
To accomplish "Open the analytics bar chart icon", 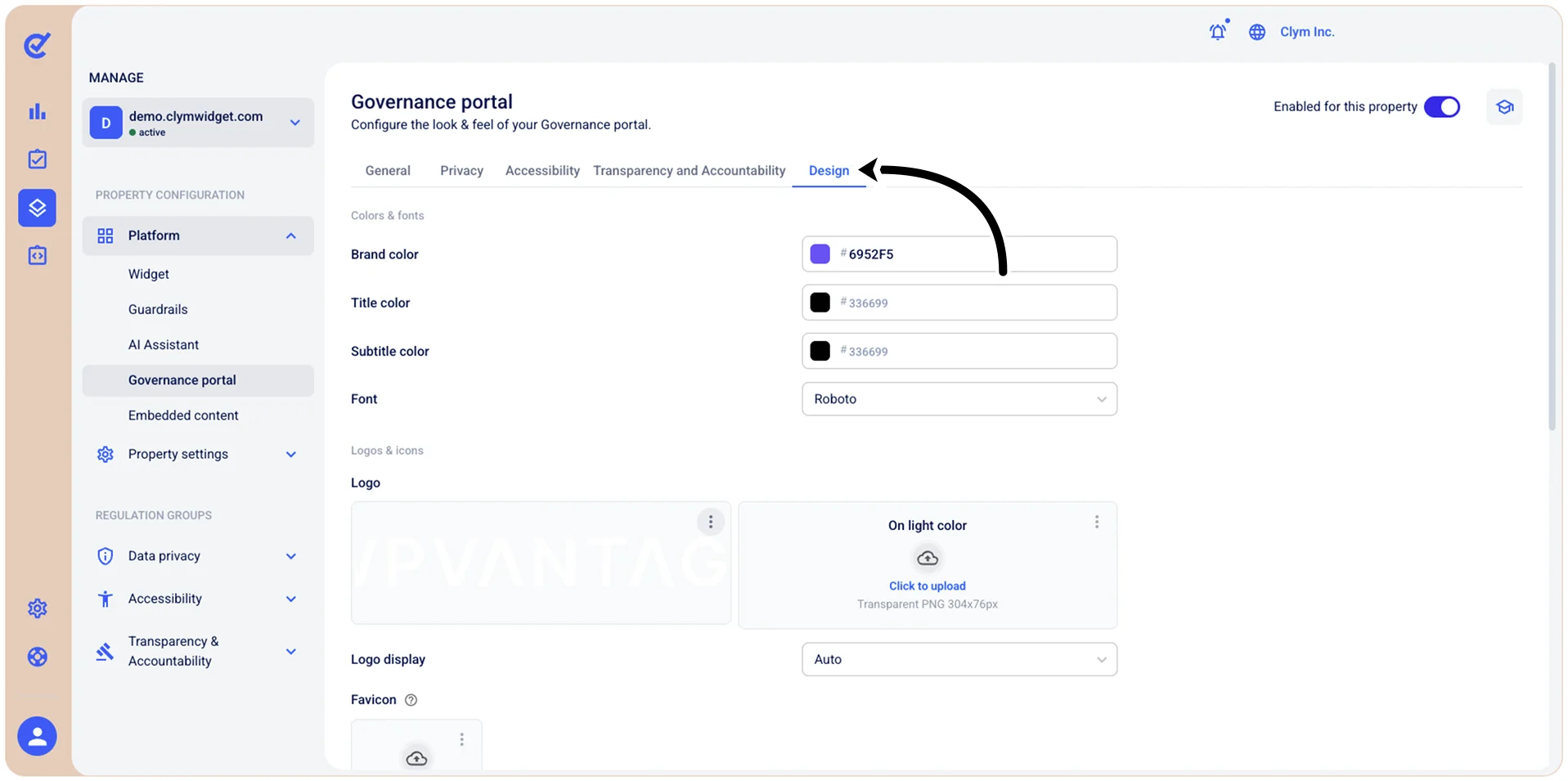I will [x=37, y=111].
